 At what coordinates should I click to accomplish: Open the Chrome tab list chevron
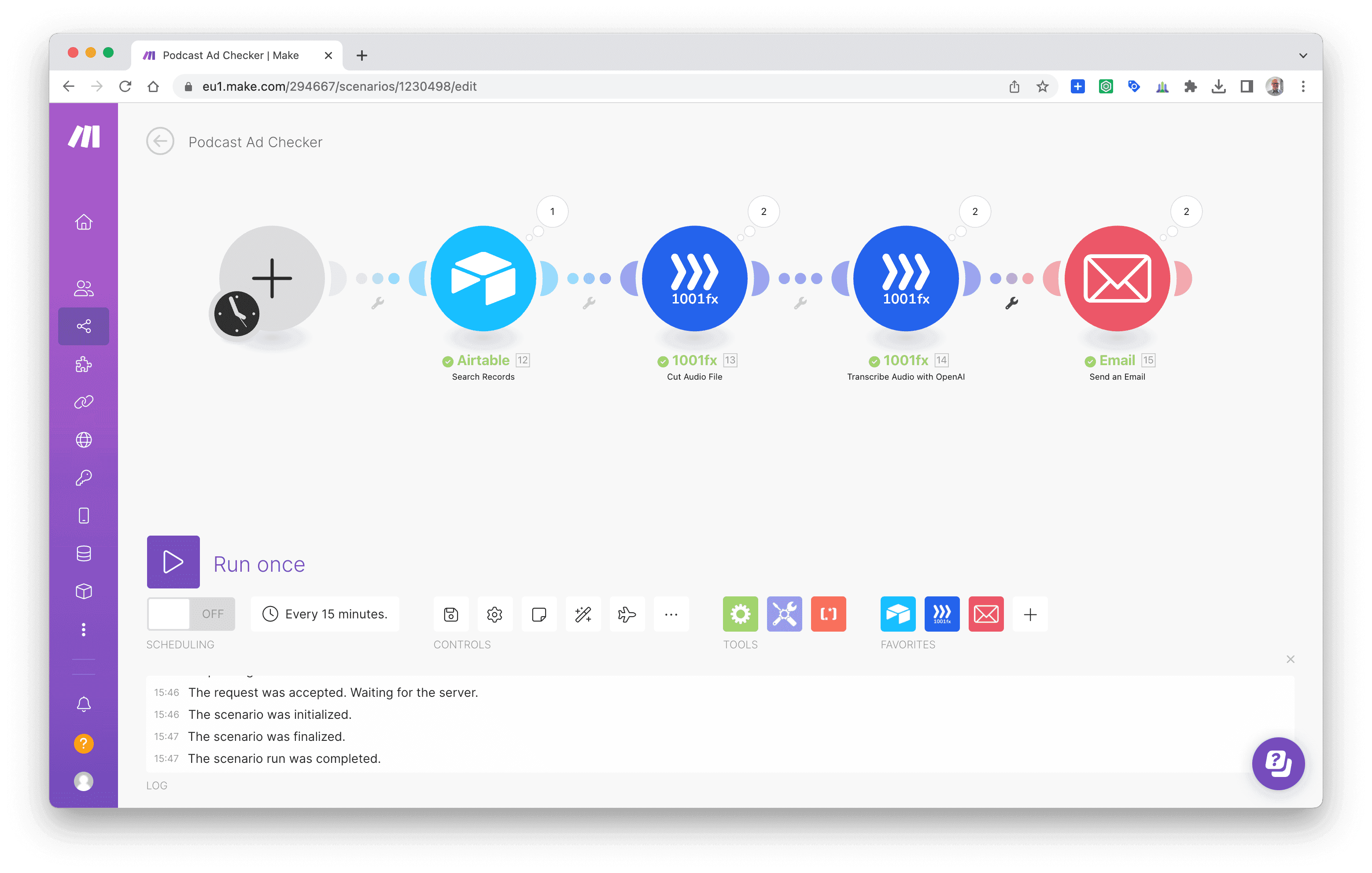pyautogui.click(x=1302, y=55)
